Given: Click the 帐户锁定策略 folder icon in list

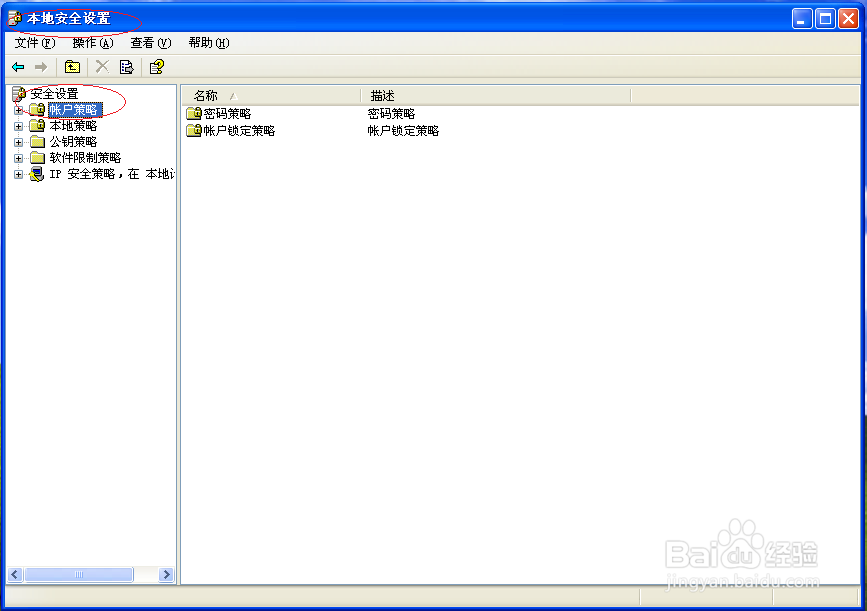Looking at the screenshot, I should (x=194, y=130).
